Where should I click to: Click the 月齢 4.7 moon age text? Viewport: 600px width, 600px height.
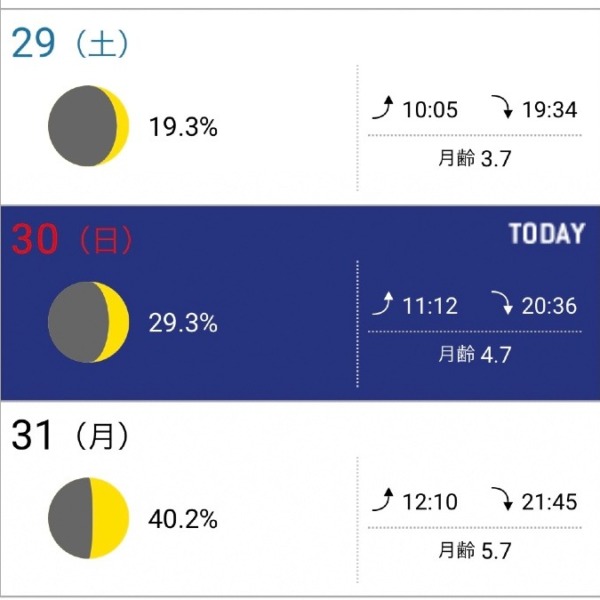[474, 354]
